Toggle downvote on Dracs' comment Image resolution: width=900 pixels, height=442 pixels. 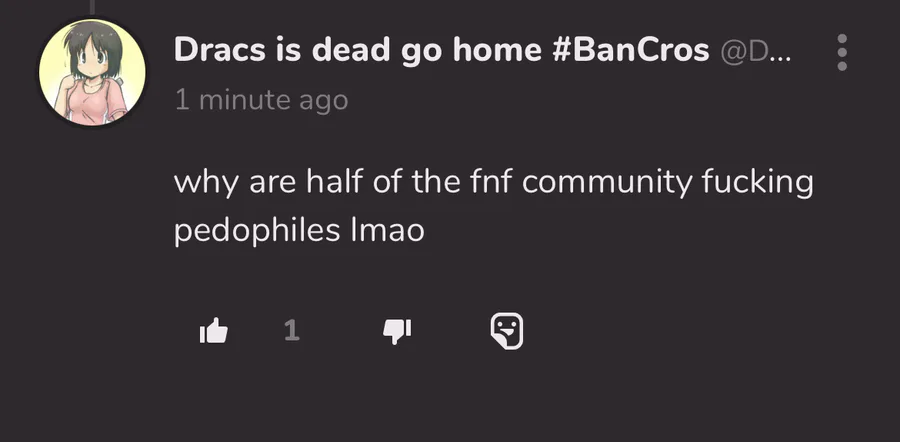pyautogui.click(x=397, y=331)
